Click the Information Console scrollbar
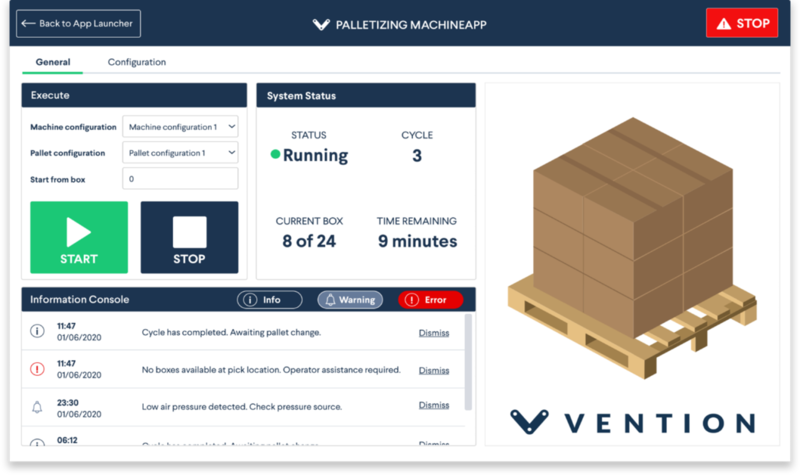 (468, 362)
